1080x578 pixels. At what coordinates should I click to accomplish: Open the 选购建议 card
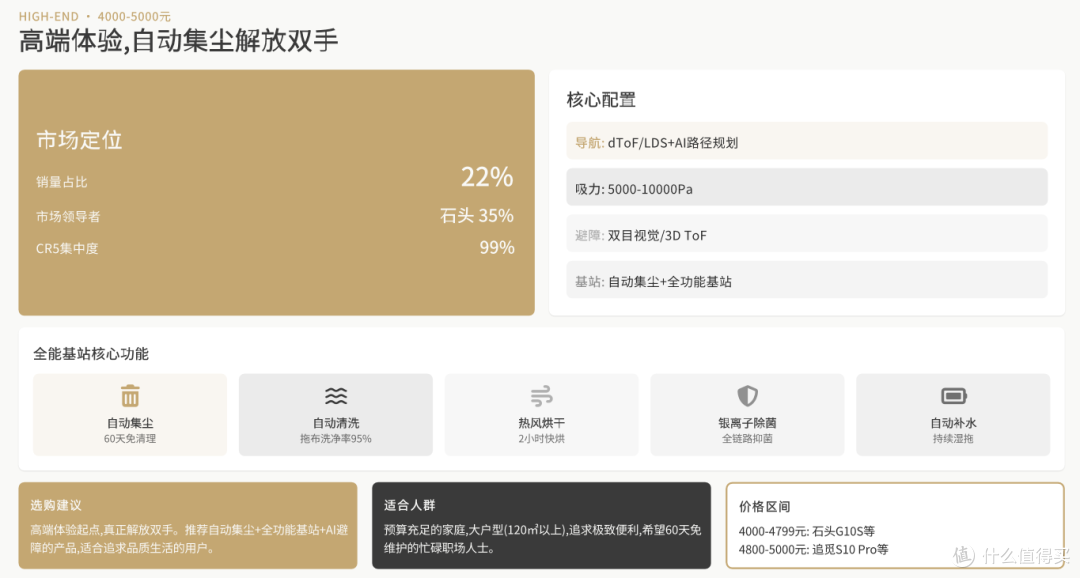pyautogui.click(x=187, y=526)
